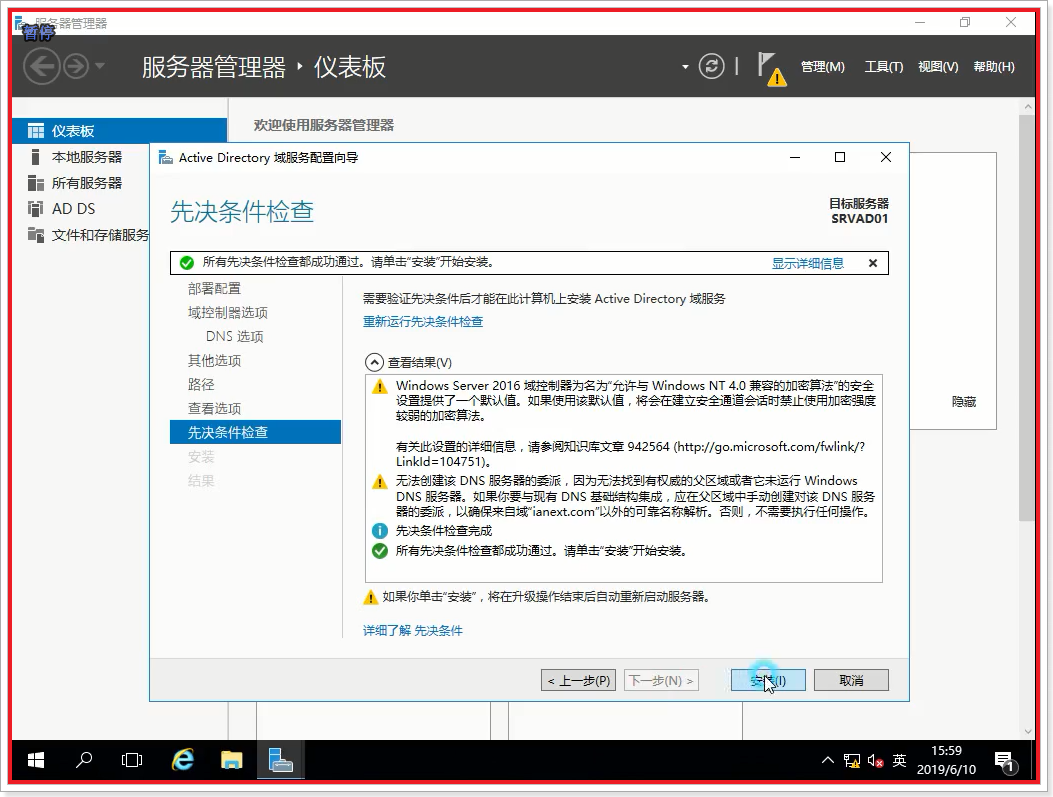
Task: Select 所有服务器 in the sidebar
Action: [x=87, y=183]
